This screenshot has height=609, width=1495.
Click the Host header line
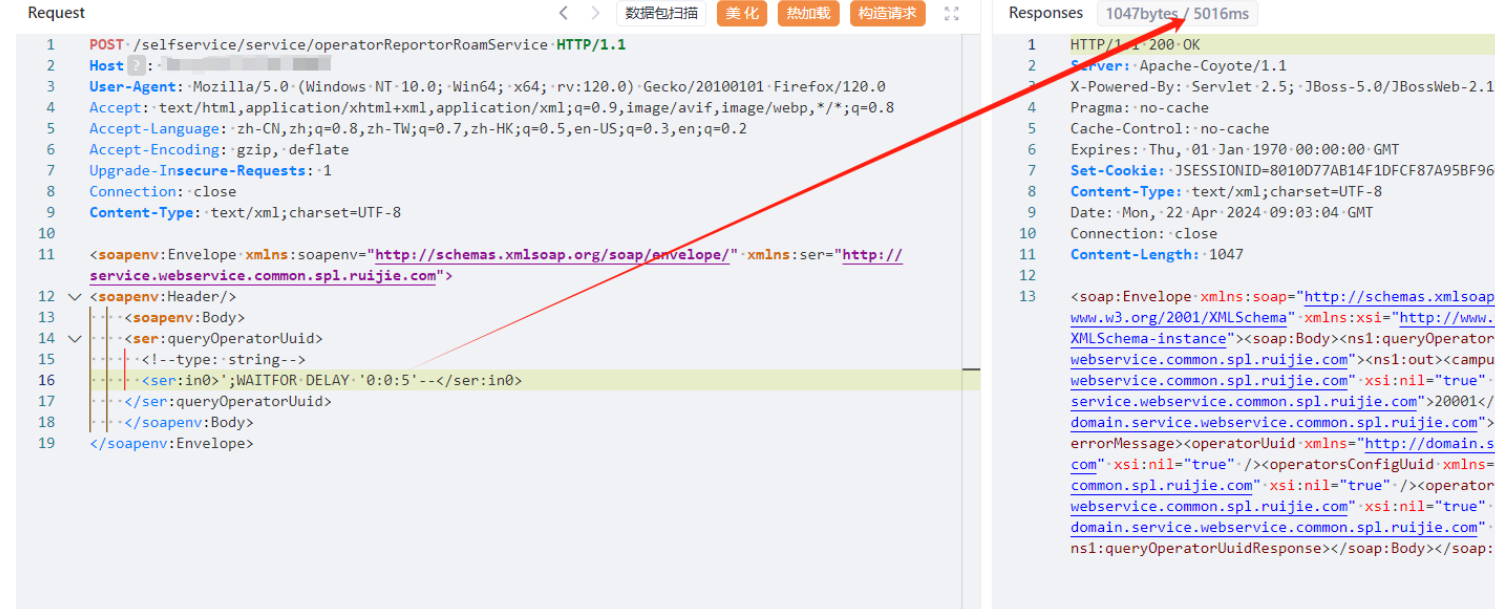210,66
